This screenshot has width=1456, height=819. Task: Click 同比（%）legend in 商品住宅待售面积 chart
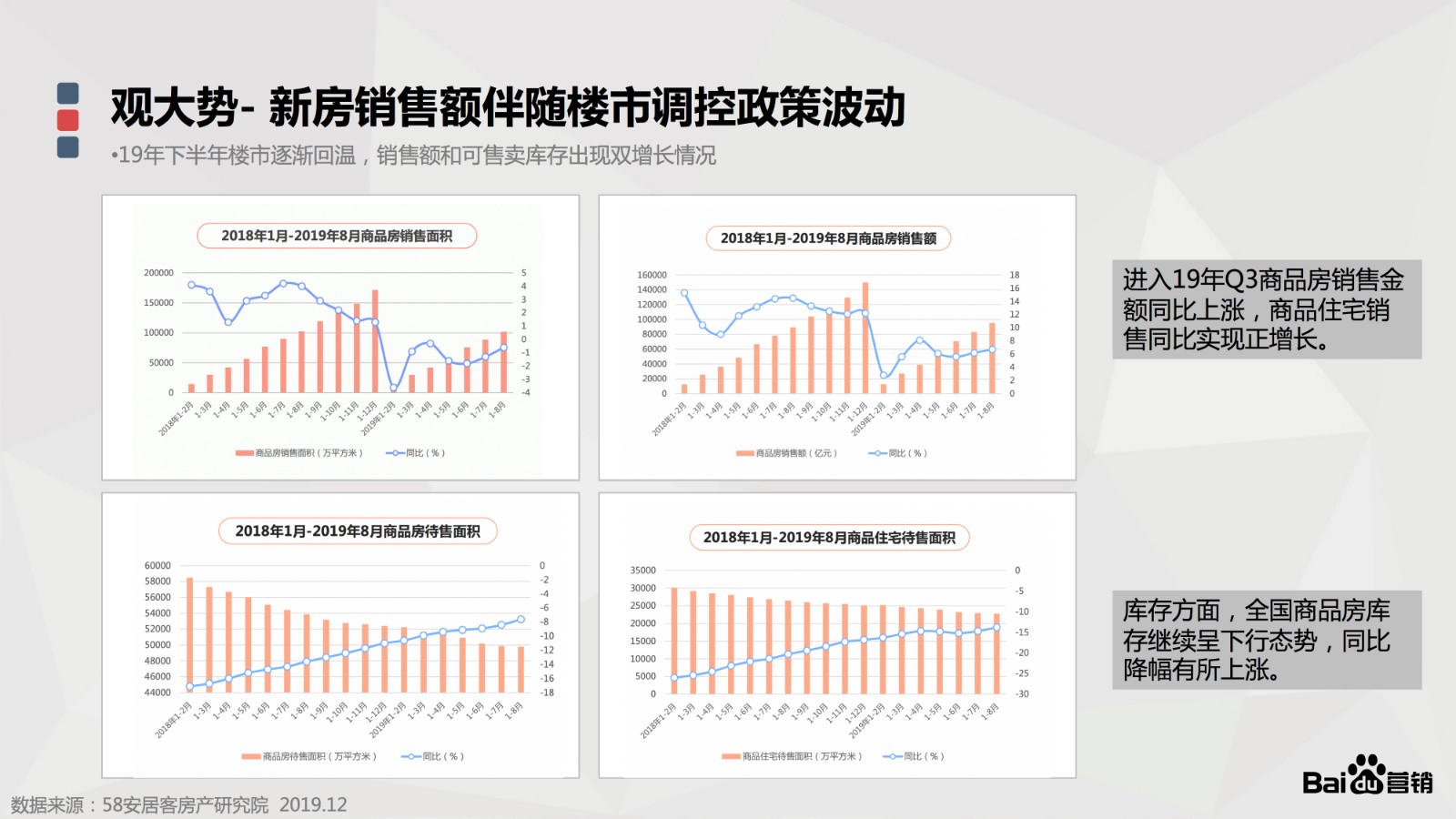(914, 756)
